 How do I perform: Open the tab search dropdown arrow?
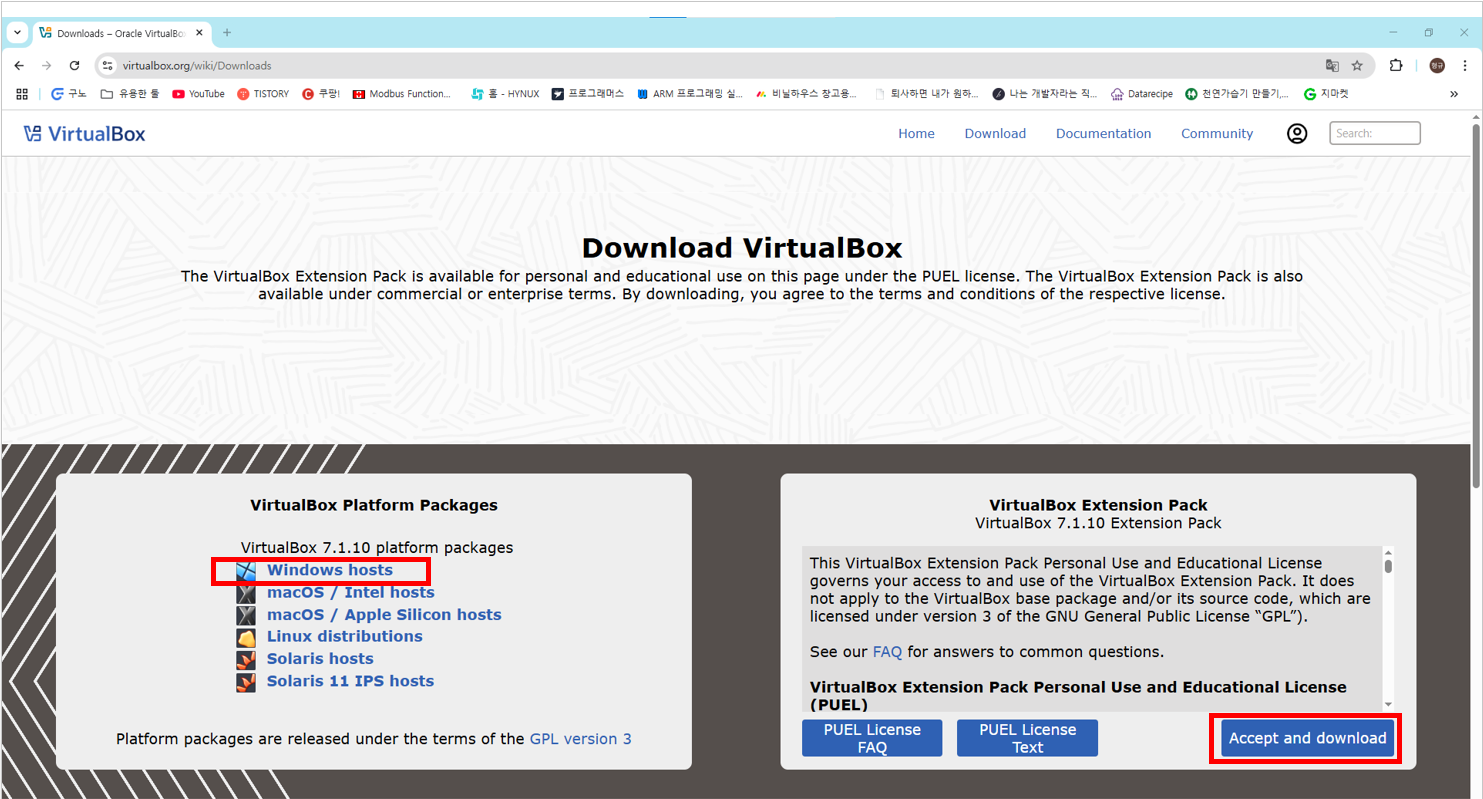click(17, 32)
